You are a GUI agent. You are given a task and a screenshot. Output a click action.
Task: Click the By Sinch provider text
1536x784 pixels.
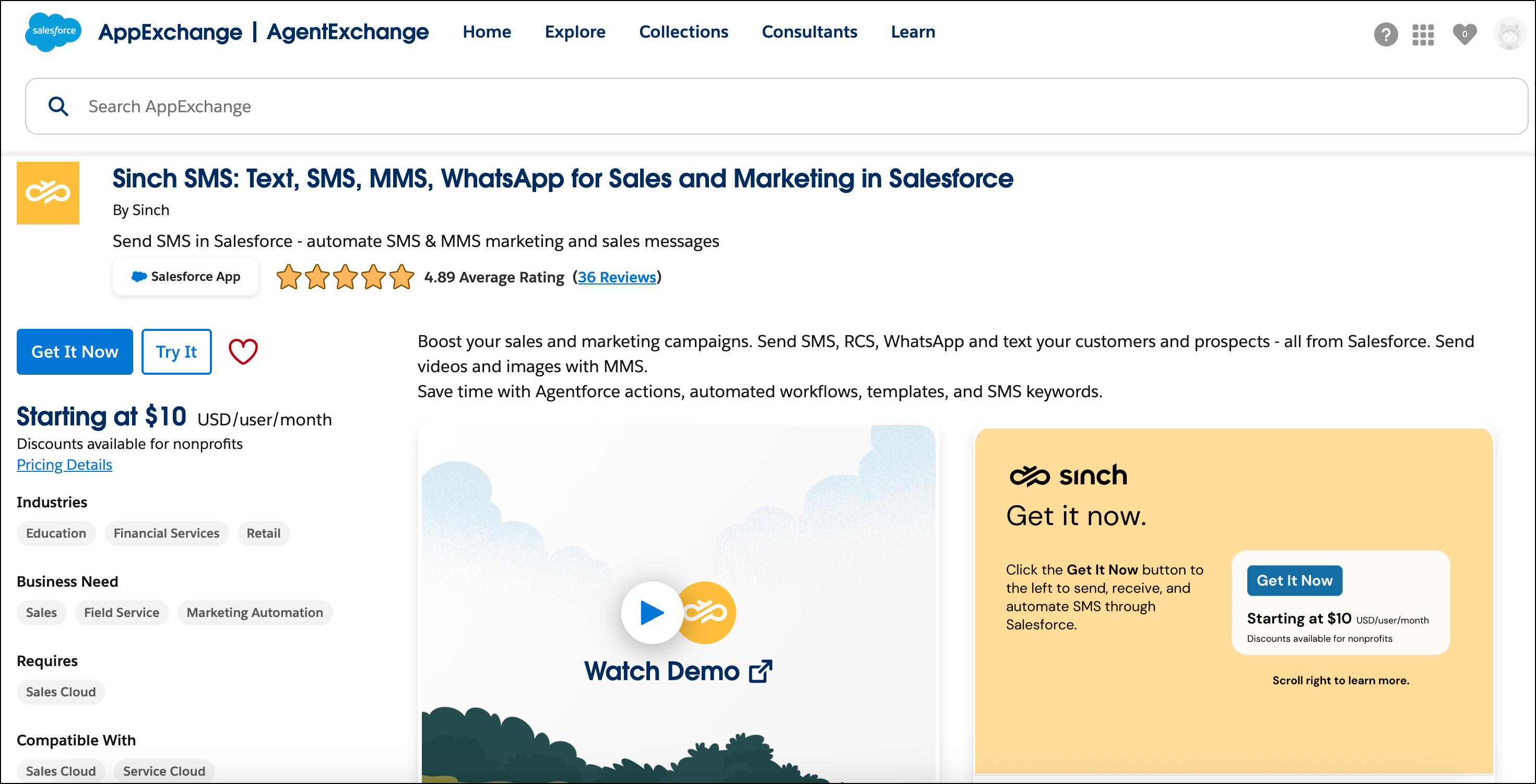point(141,210)
